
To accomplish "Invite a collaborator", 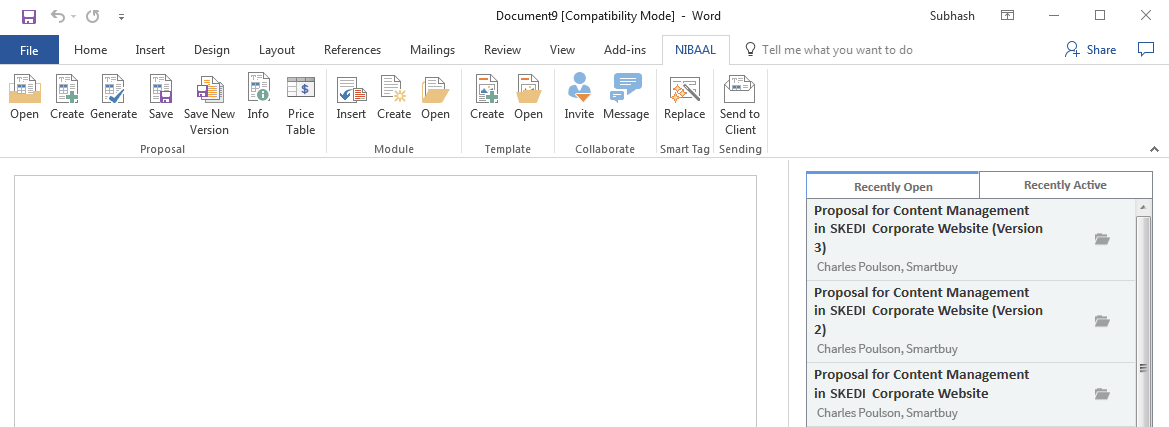I will coord(579,97).
